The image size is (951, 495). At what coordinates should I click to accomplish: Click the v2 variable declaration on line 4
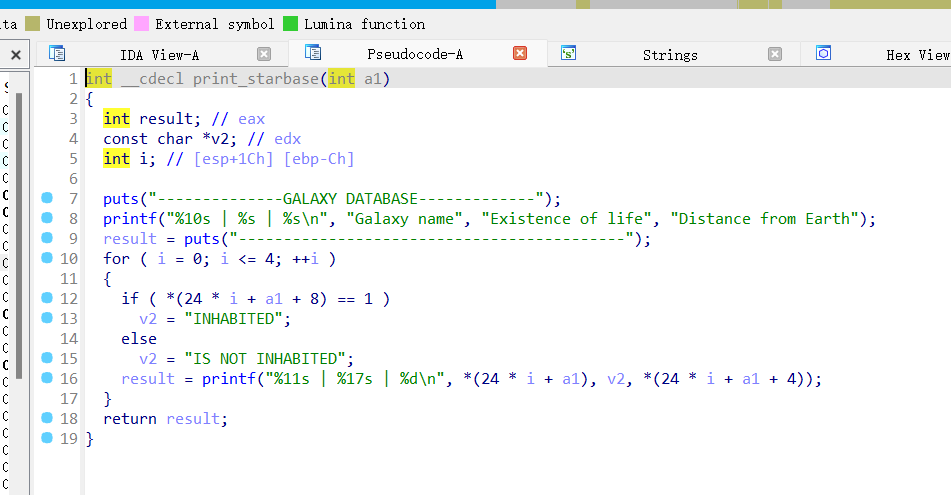pyautogui.click(x=220, y=139)
